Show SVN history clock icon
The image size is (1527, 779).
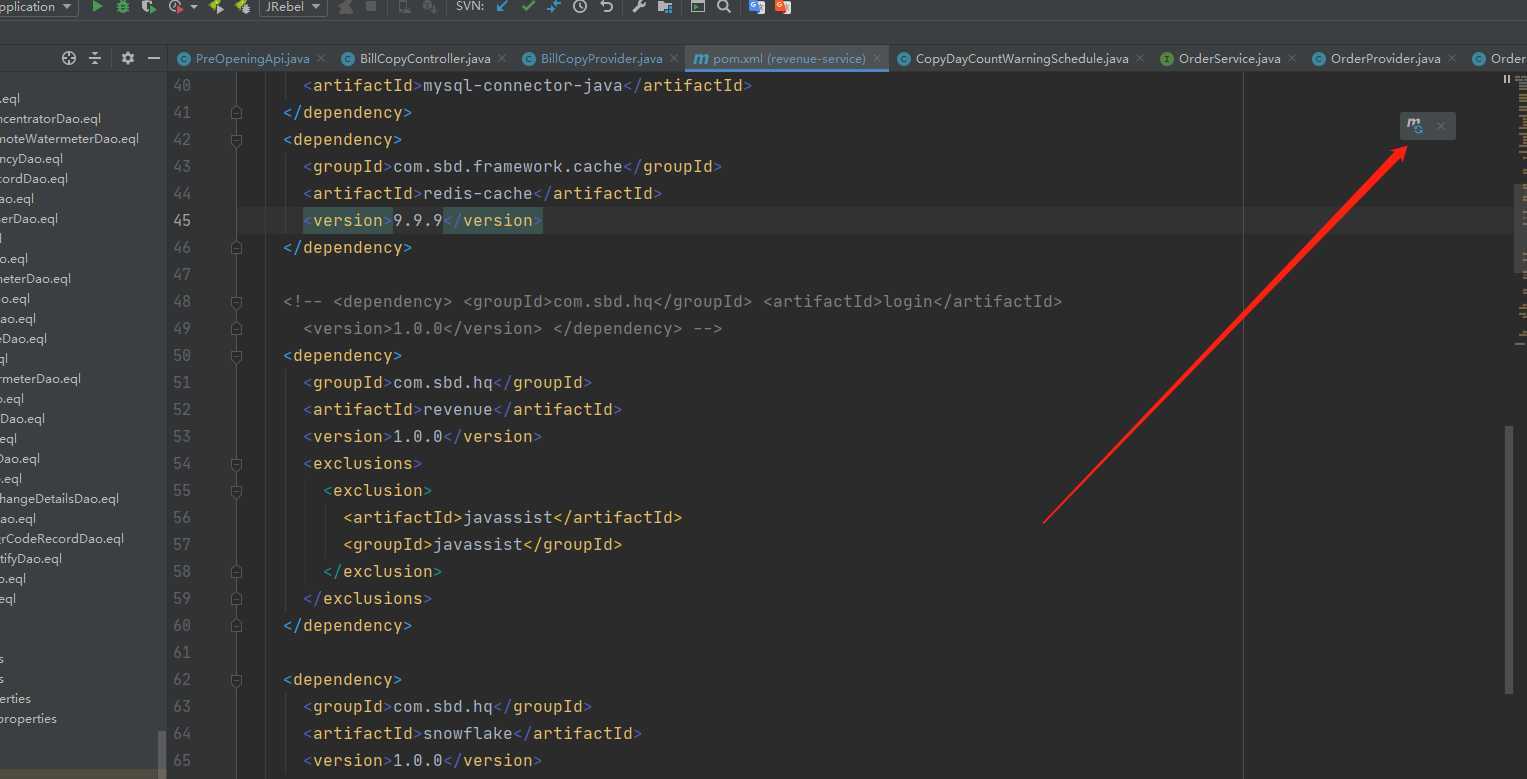pos(580,7)
